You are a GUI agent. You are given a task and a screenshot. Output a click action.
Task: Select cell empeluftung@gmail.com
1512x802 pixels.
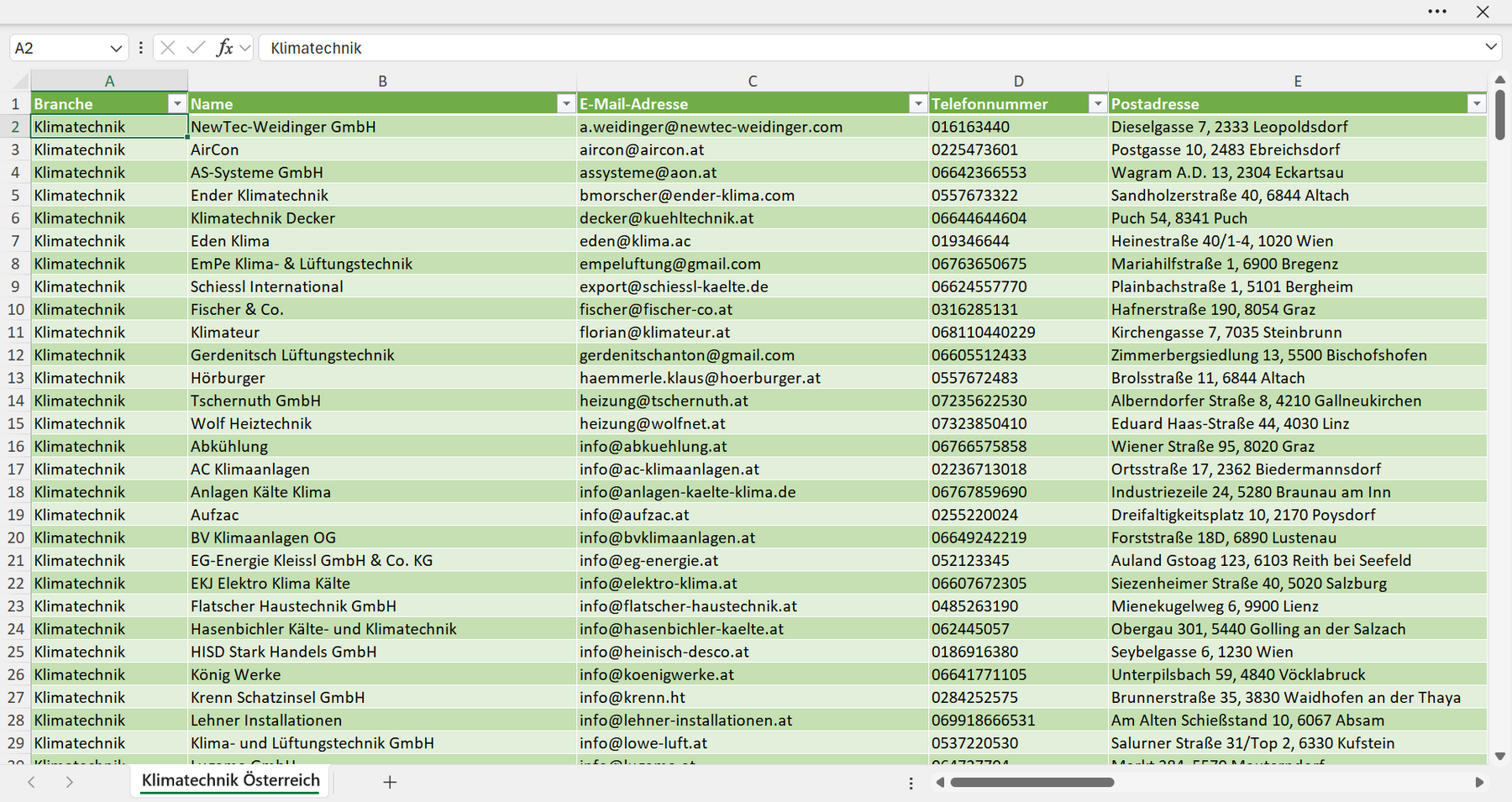(x=753, y=264)
